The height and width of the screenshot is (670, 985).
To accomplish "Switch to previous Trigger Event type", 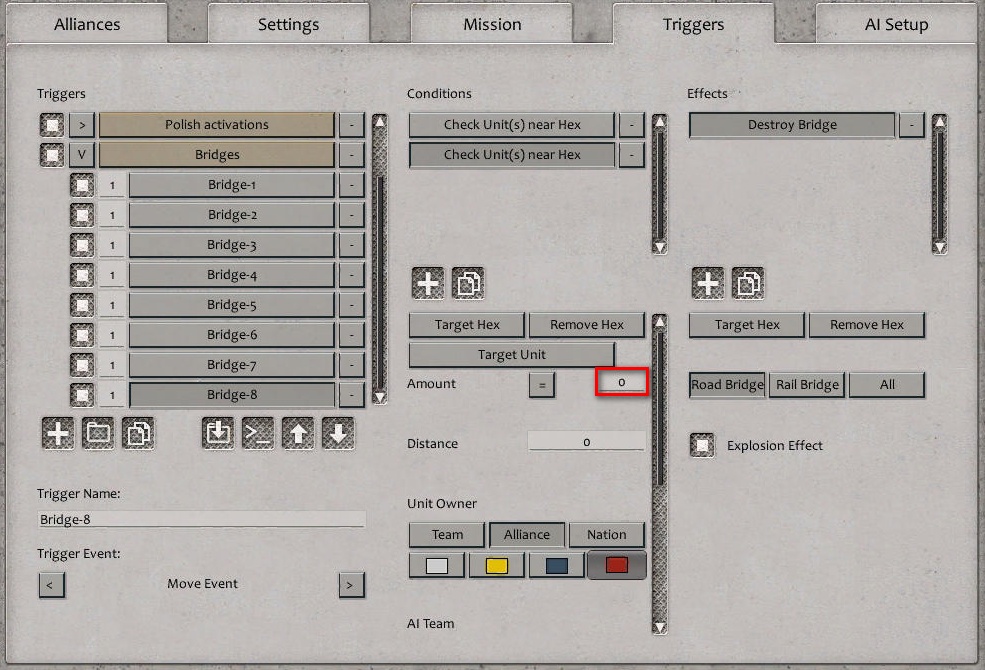I will coord(52,585).
